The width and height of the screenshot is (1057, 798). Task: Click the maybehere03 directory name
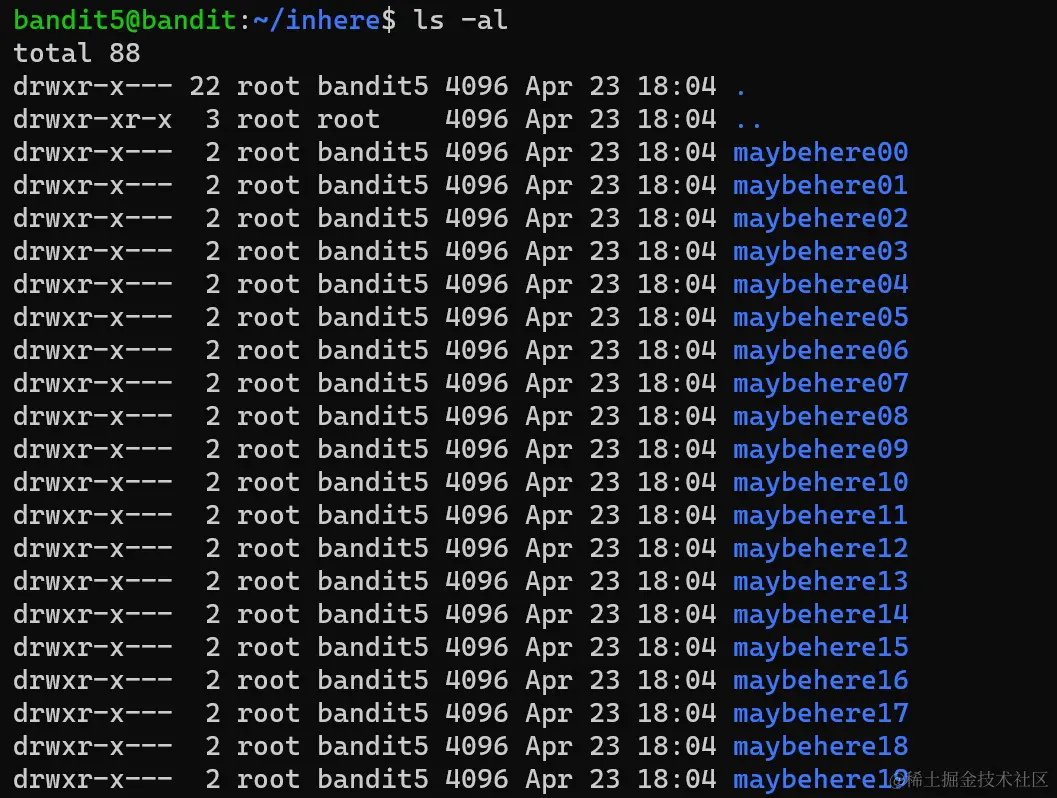(820, 251)
